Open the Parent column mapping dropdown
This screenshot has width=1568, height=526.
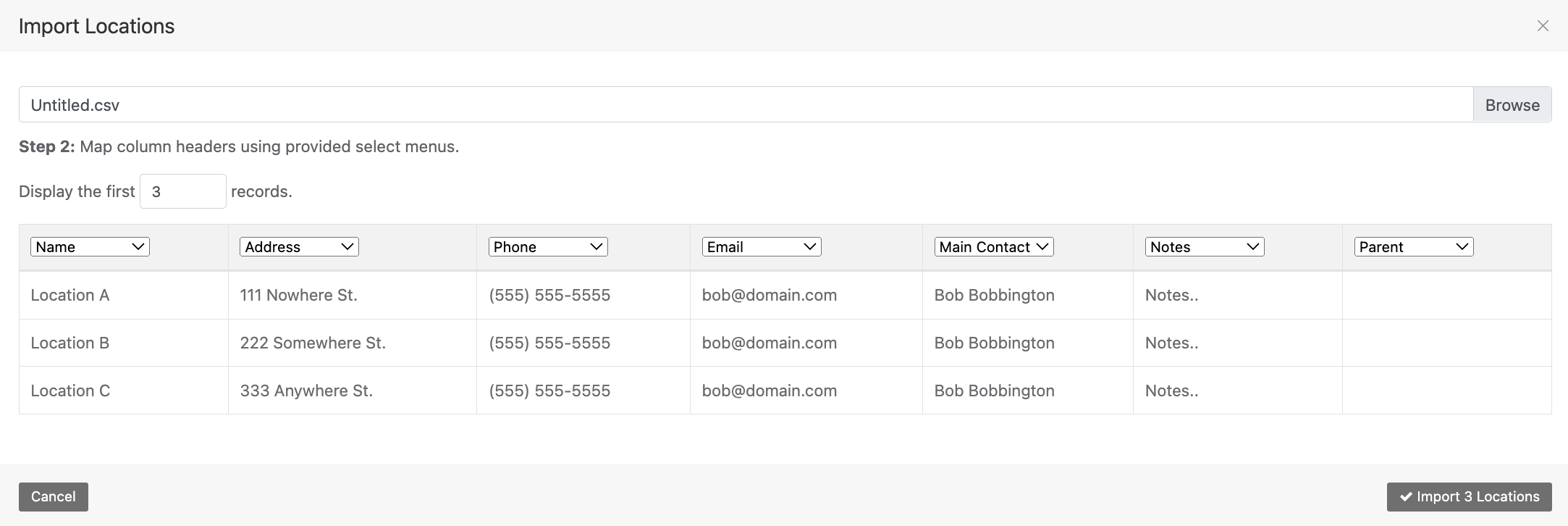tap(1414, 247)
